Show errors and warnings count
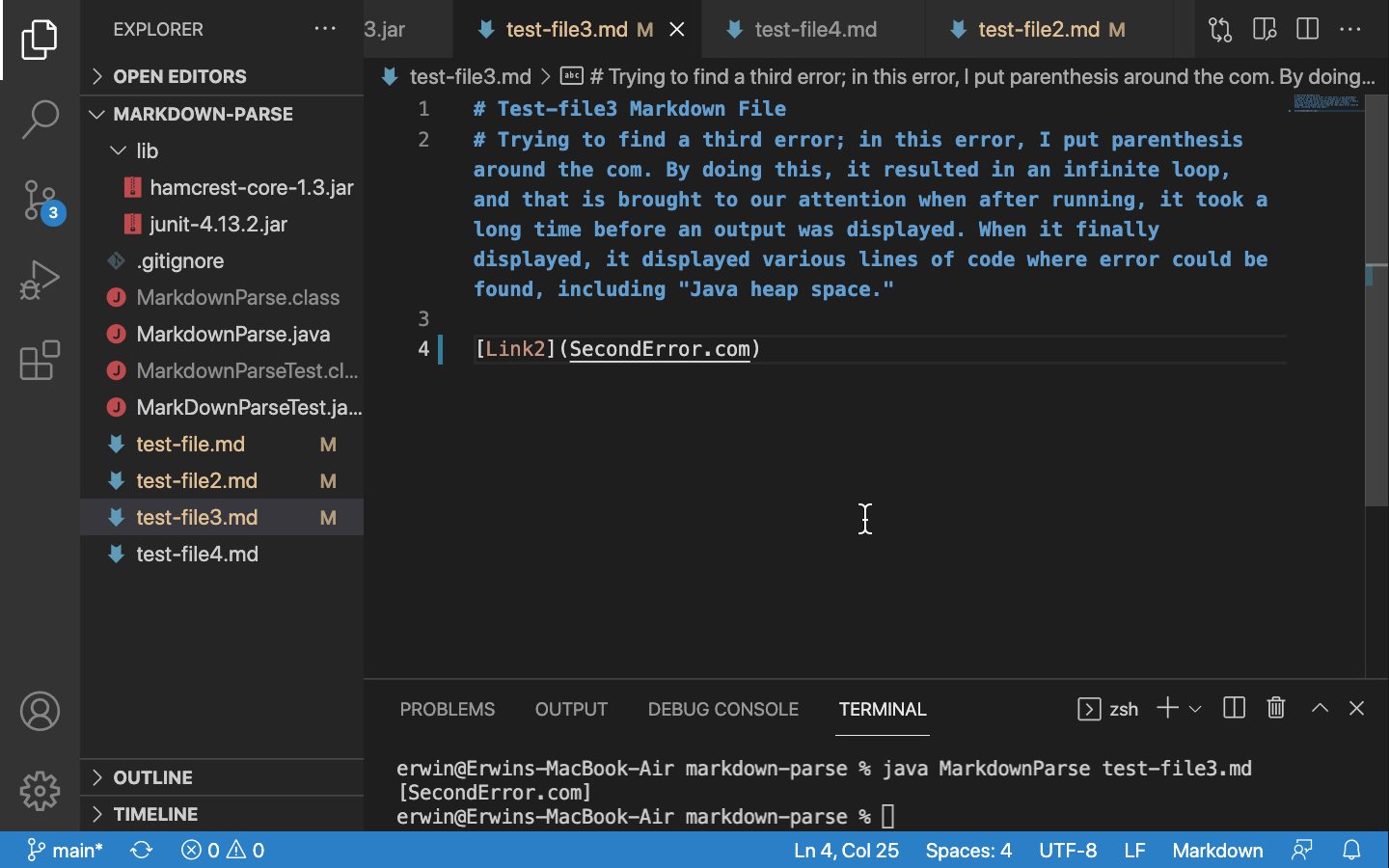 pyautogui.click(x=223, y=850)
